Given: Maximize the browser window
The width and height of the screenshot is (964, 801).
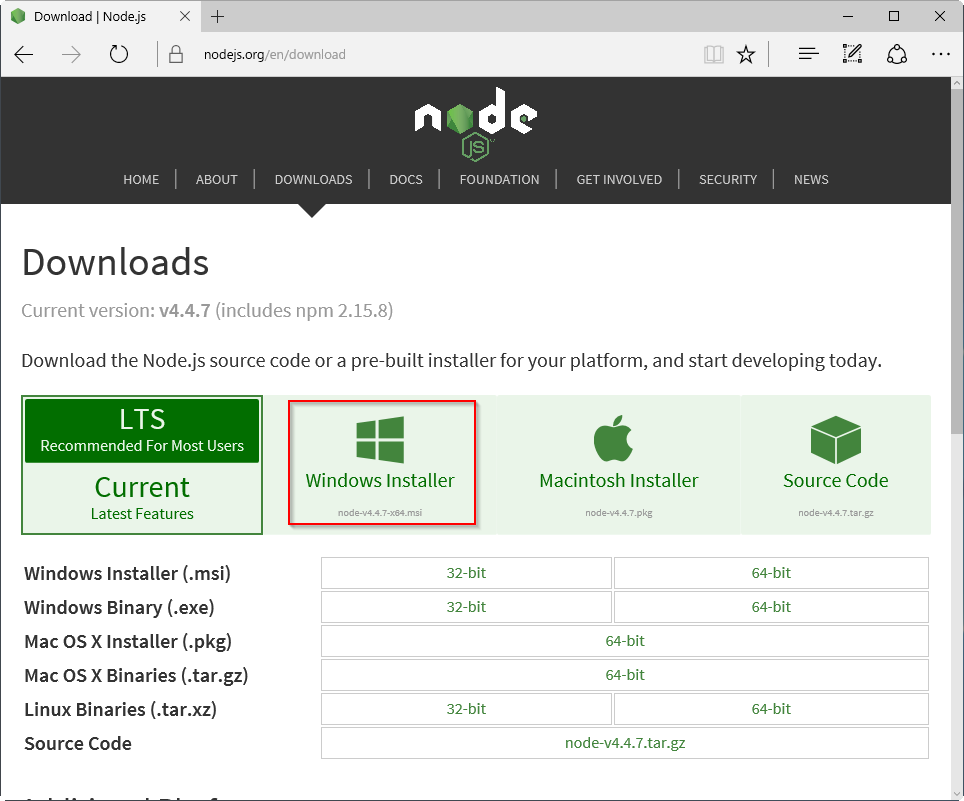Looking at the screenshot, I should point(894,17).
